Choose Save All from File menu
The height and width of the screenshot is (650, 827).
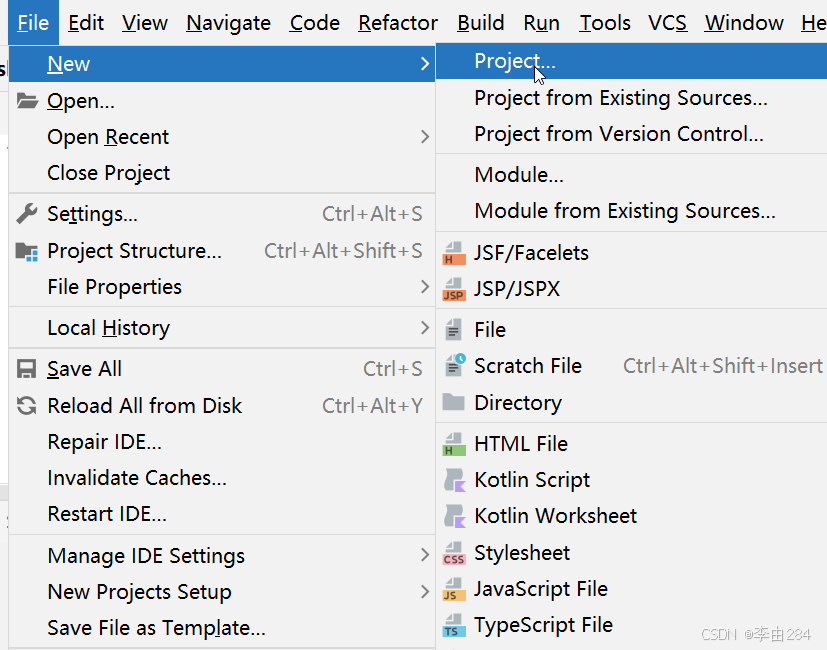click(84, 369)
